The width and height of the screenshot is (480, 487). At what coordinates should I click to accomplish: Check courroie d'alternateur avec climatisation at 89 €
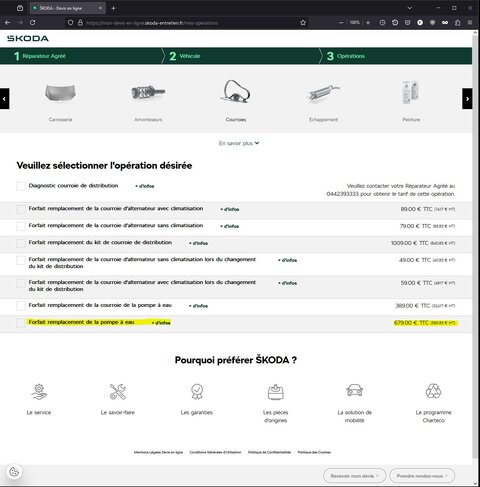coord(21,209)
